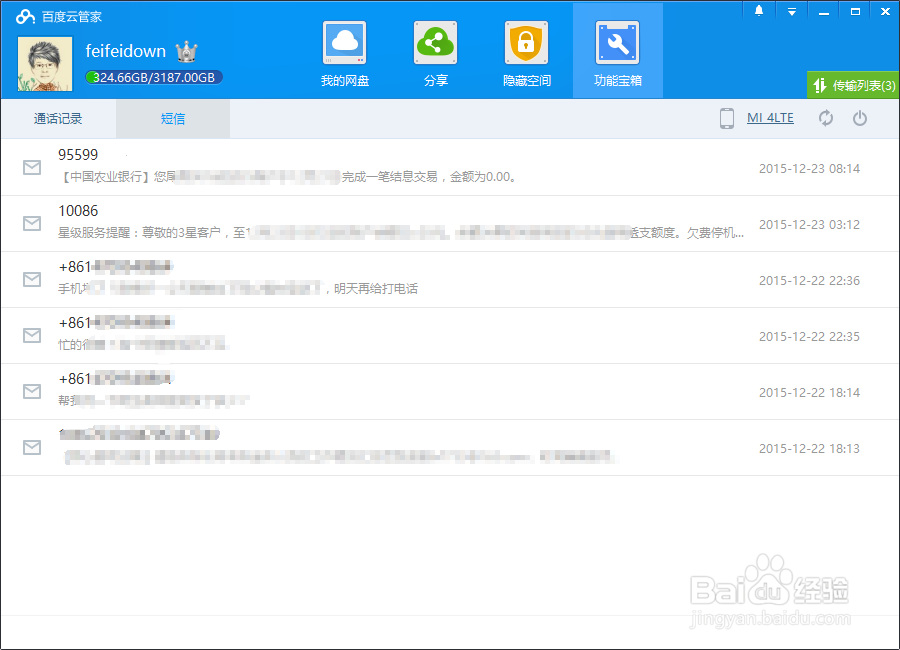
Task: Open the 传输列表(3) transfer list button
Action: pyautogui.click(x=854, y=85)
